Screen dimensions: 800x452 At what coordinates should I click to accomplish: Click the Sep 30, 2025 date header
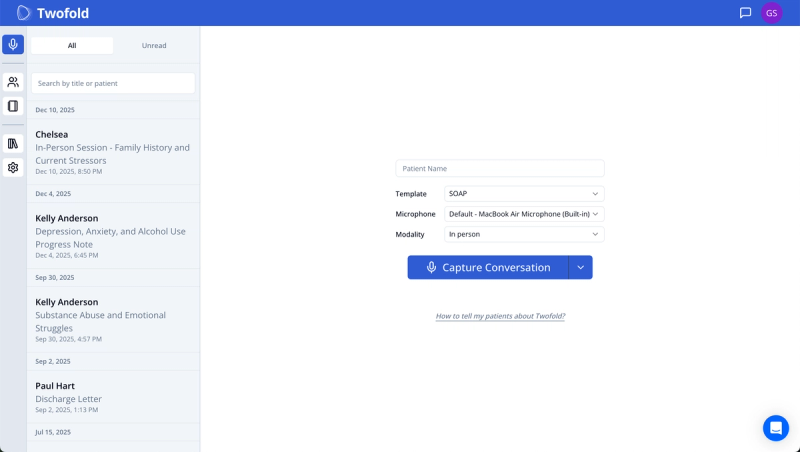55,278
